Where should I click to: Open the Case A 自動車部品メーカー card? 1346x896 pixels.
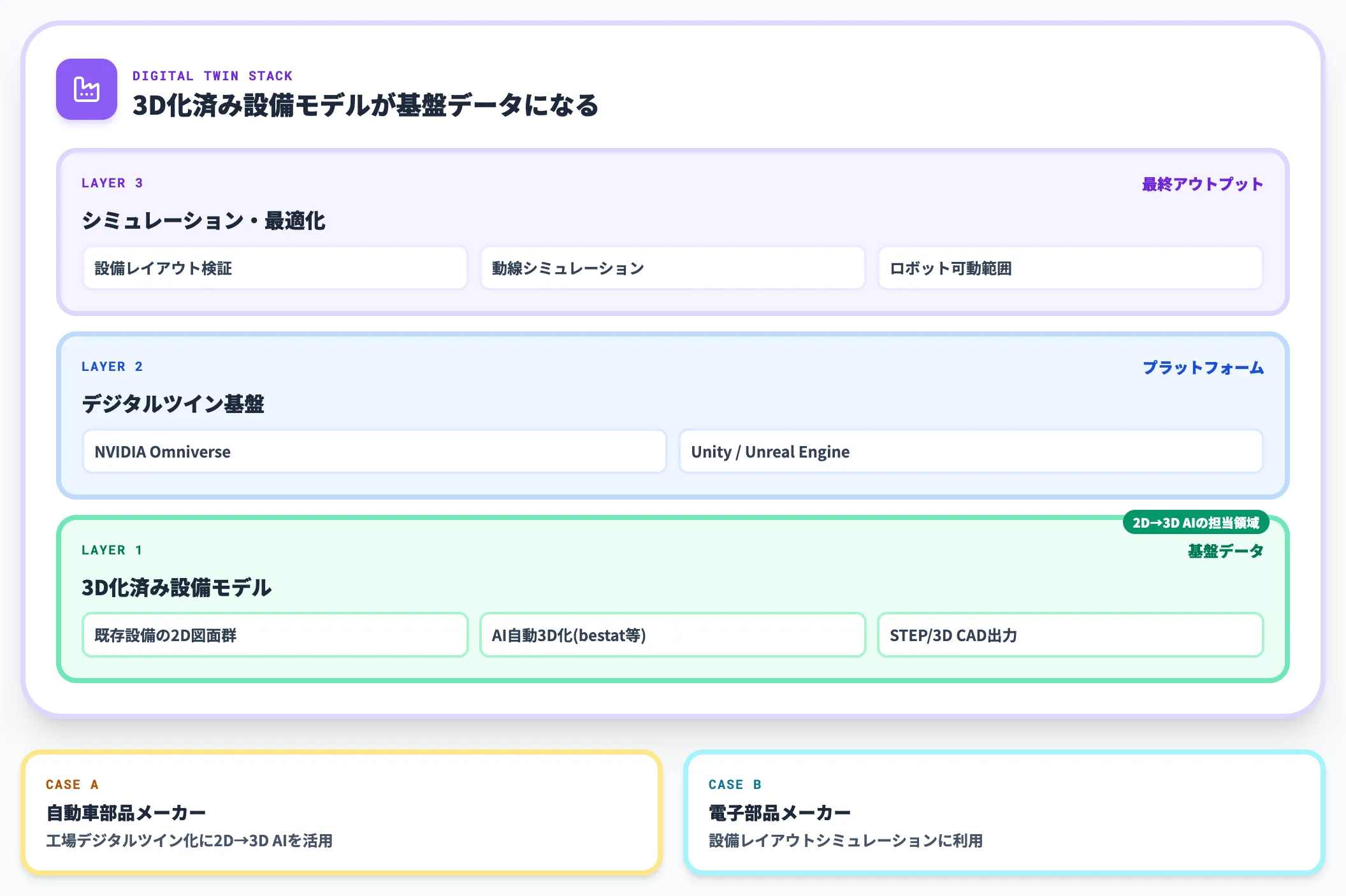[342, 813]
